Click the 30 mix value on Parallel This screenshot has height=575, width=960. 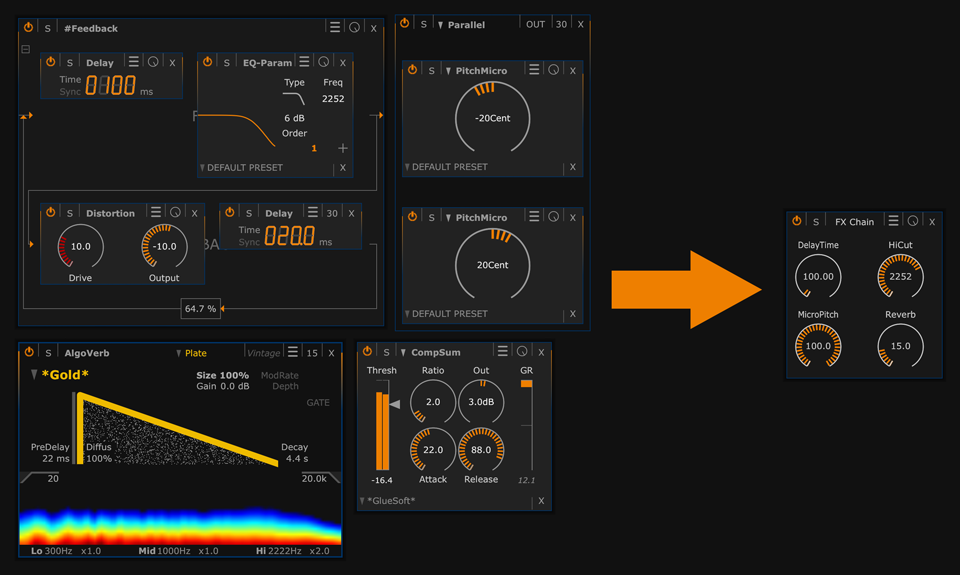pyautogui.click(x=561, y=24)
